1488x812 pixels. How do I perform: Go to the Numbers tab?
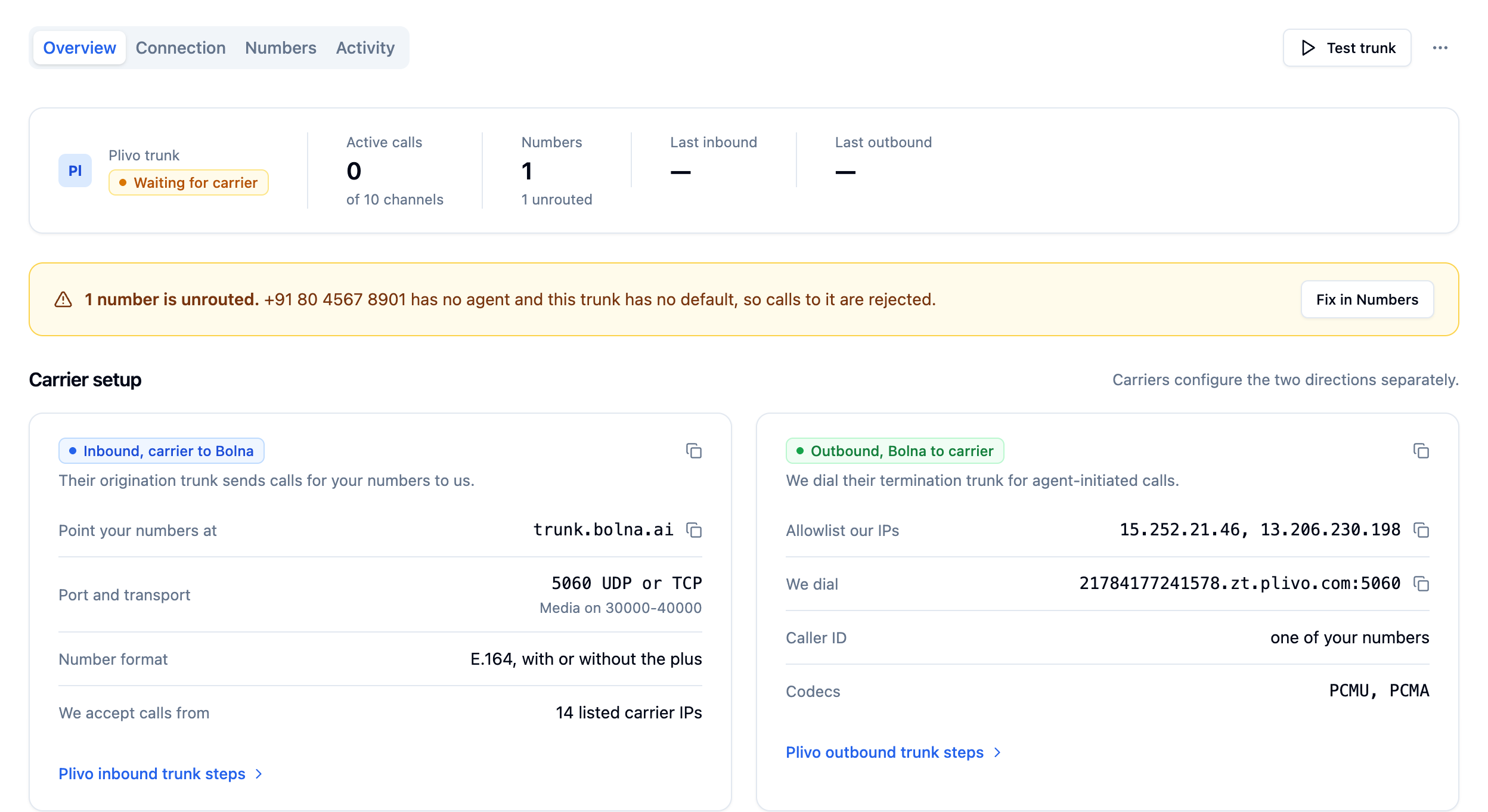point(281,48)
